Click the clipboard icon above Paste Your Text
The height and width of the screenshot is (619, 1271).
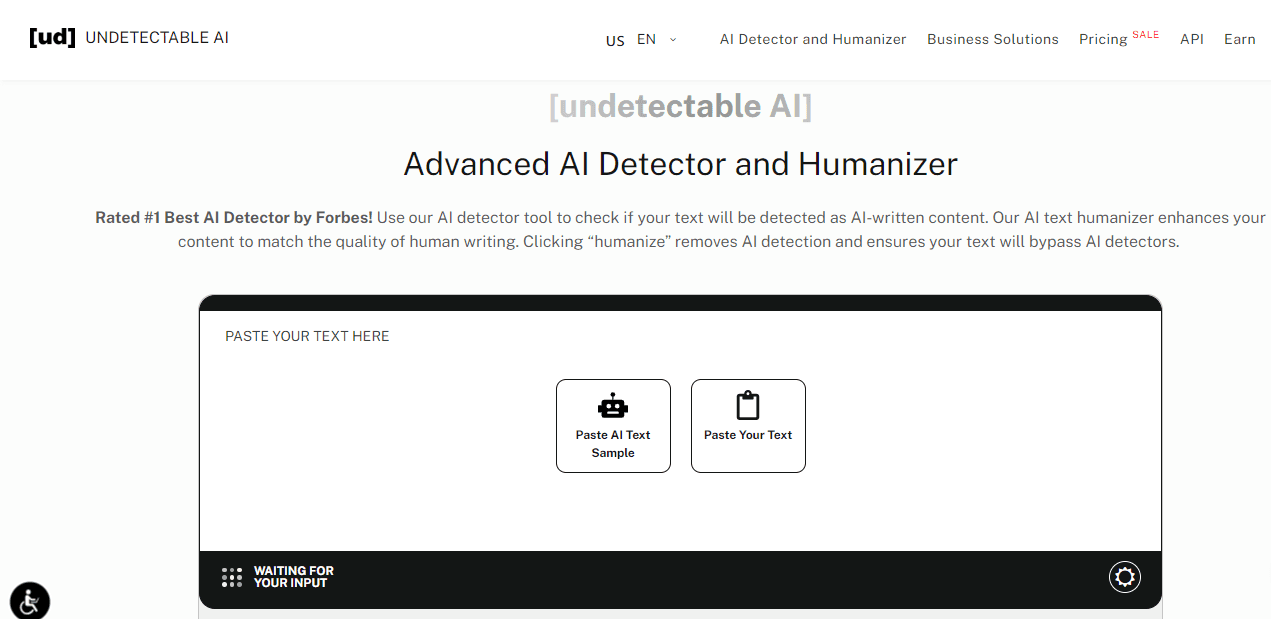coord(748,404)
